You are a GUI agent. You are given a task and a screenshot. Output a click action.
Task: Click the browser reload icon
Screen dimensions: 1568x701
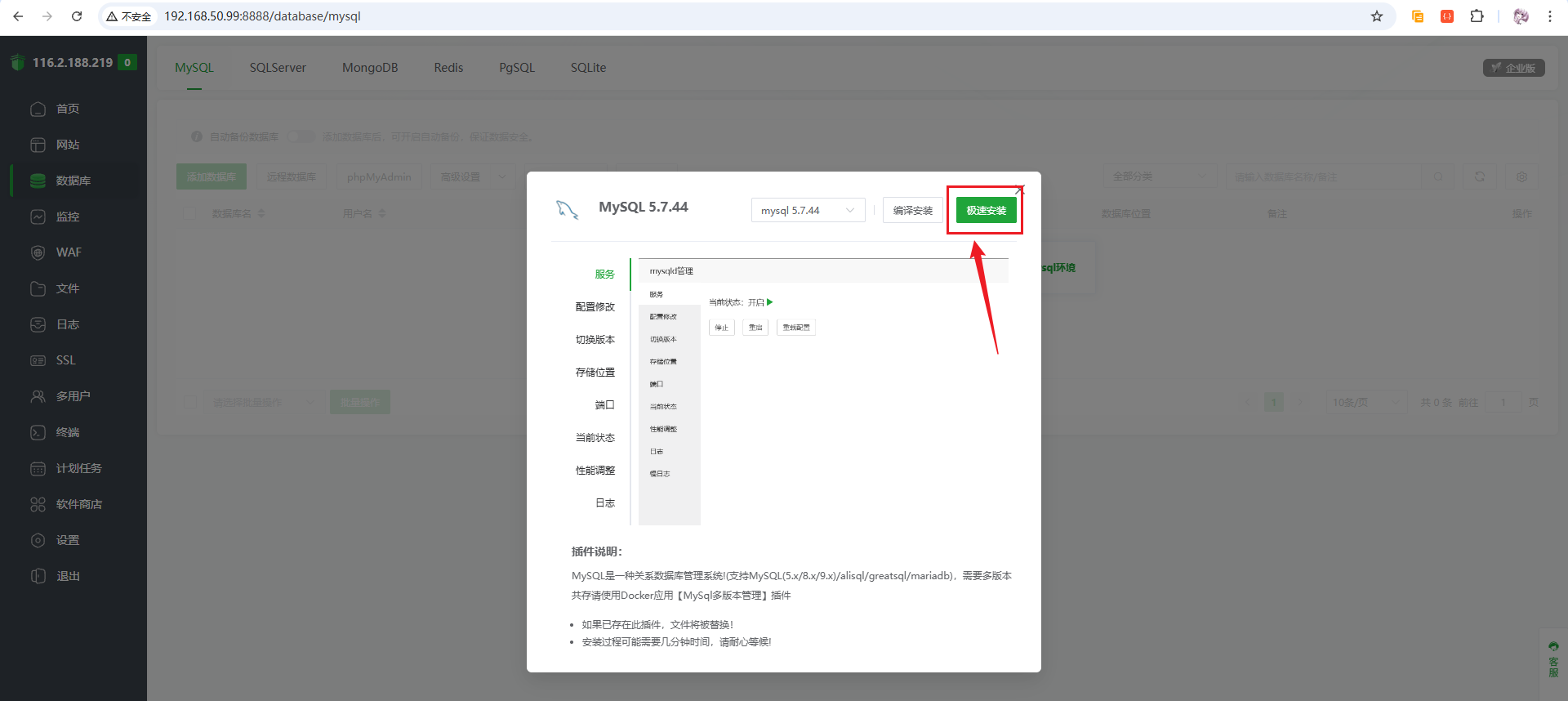coord(77,16)
